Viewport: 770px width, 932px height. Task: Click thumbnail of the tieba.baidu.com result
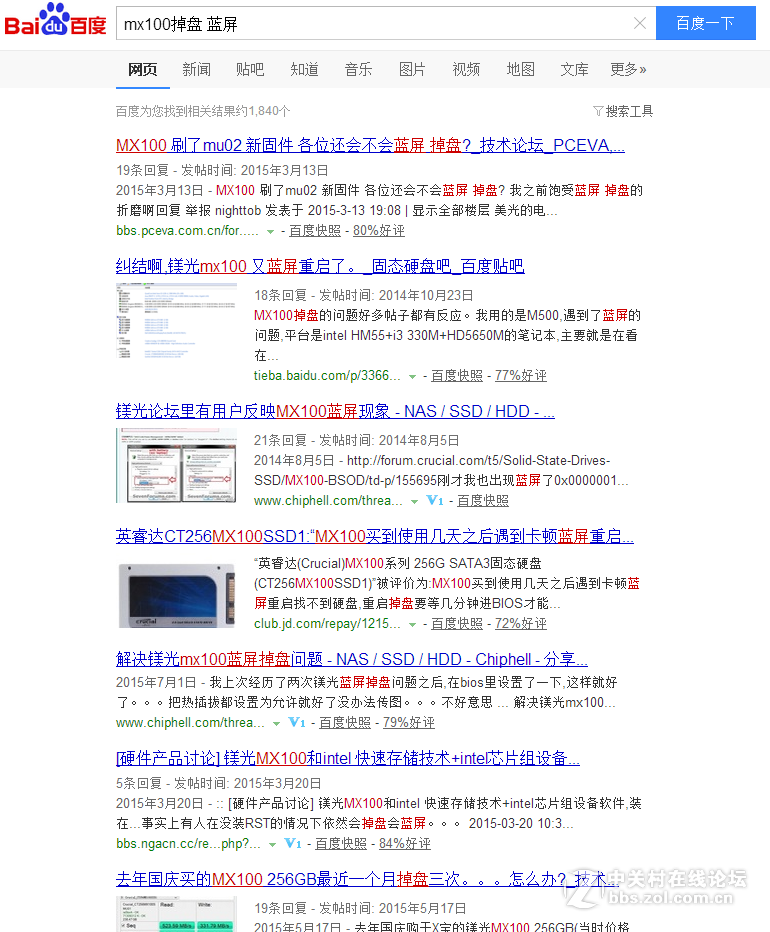pos(177,321)
